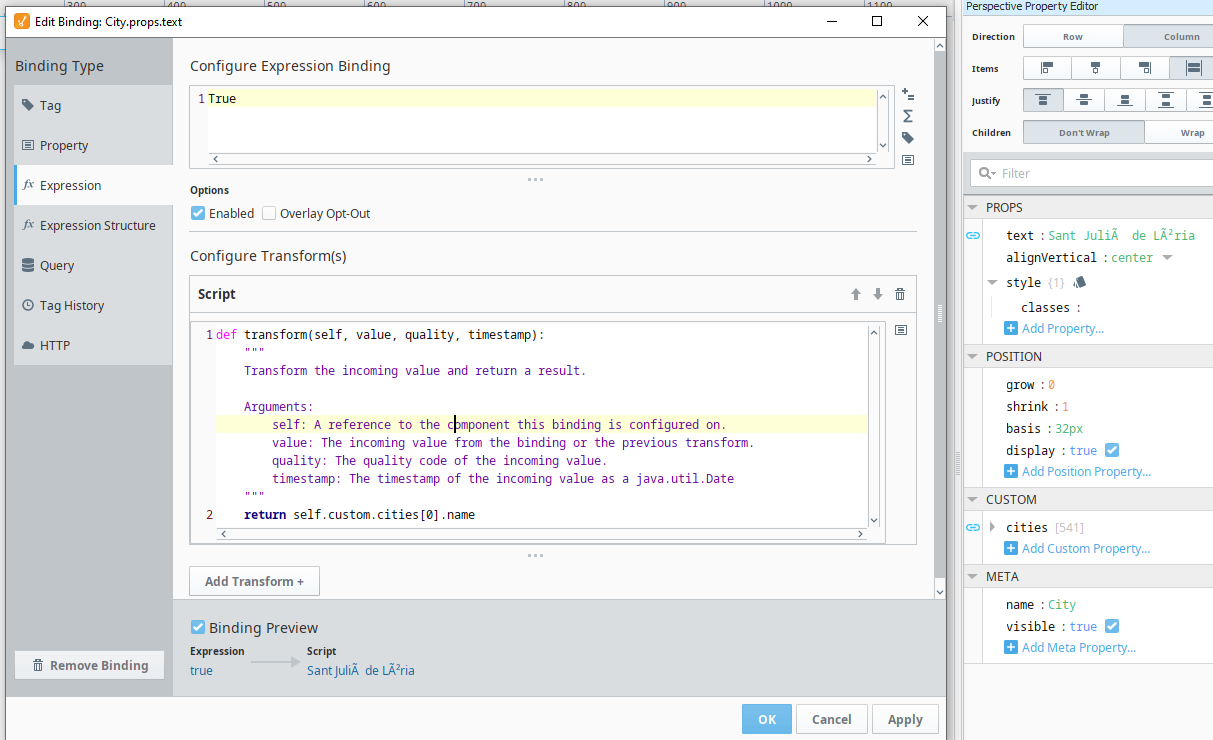Viewport: 1213px width, 740px height.
Task: Open the sigma functions list icon
Action: tap(908, 116)
